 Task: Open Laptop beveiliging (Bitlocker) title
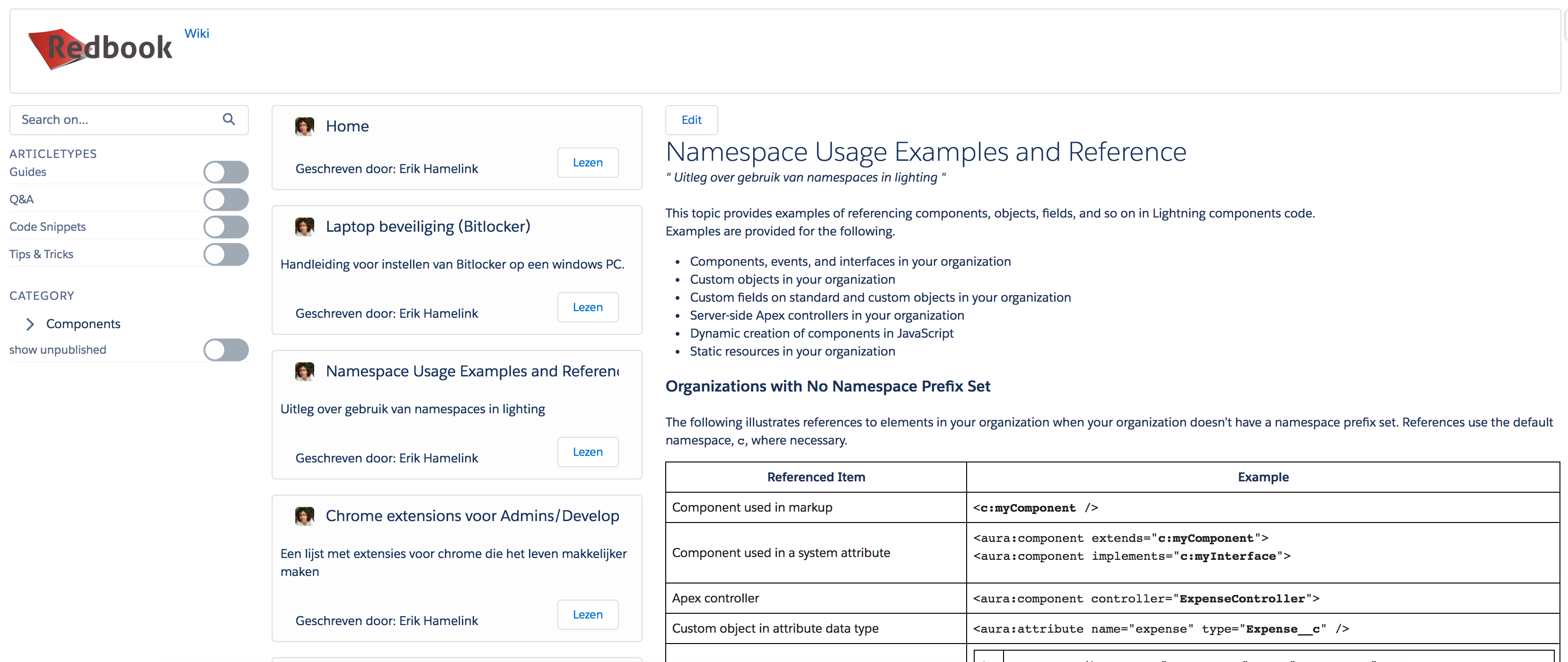click(x=428, y=226)
